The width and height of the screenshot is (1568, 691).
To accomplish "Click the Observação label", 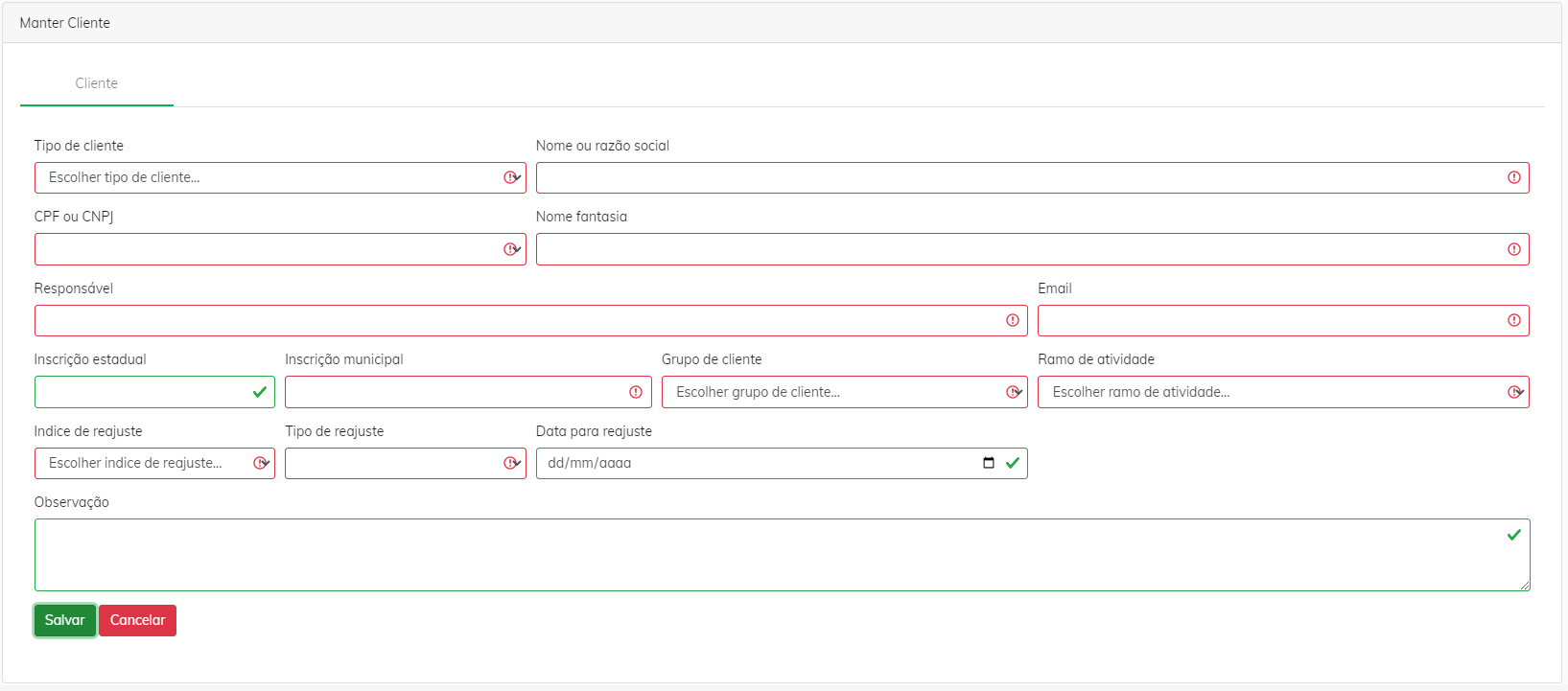I will pos(72,502).
